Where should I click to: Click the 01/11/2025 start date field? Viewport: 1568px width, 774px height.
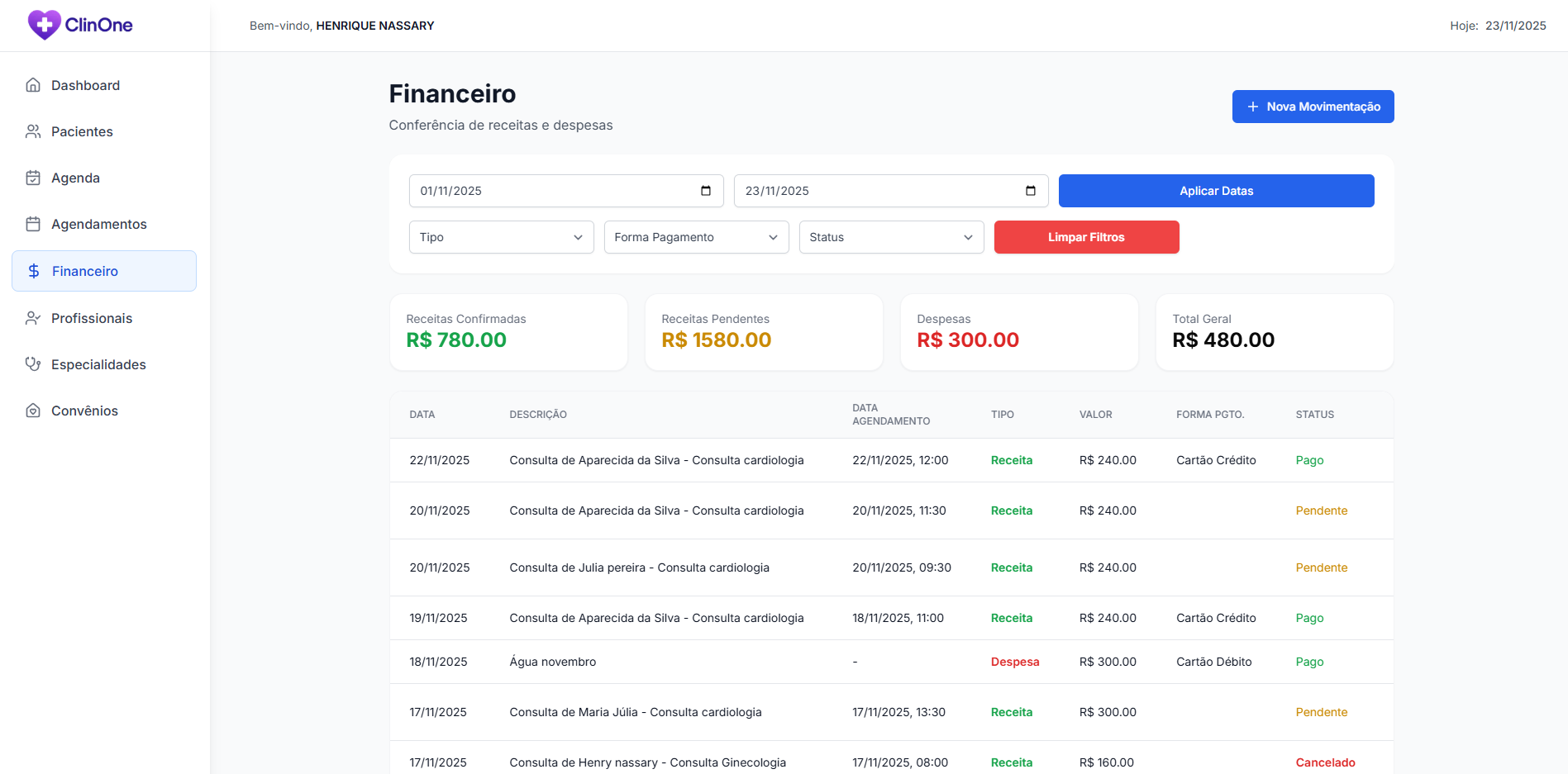tap(546, 191)
